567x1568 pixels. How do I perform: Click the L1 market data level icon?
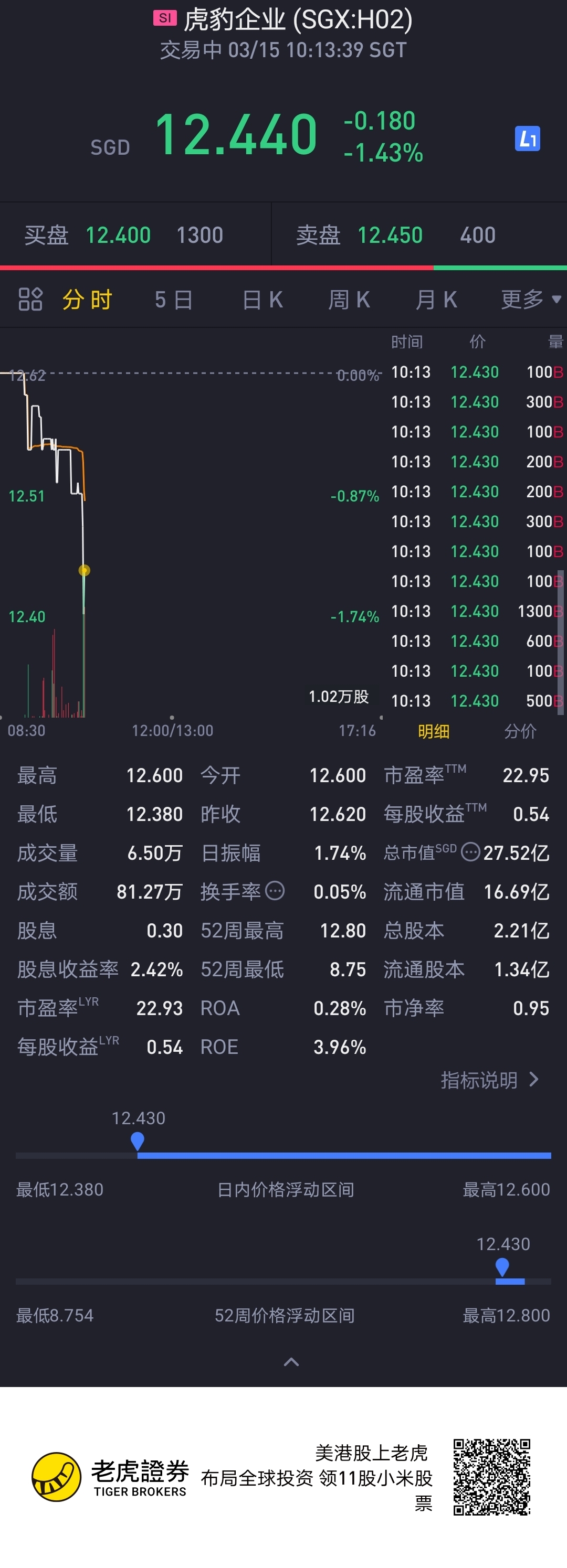(x=527, y=139)
